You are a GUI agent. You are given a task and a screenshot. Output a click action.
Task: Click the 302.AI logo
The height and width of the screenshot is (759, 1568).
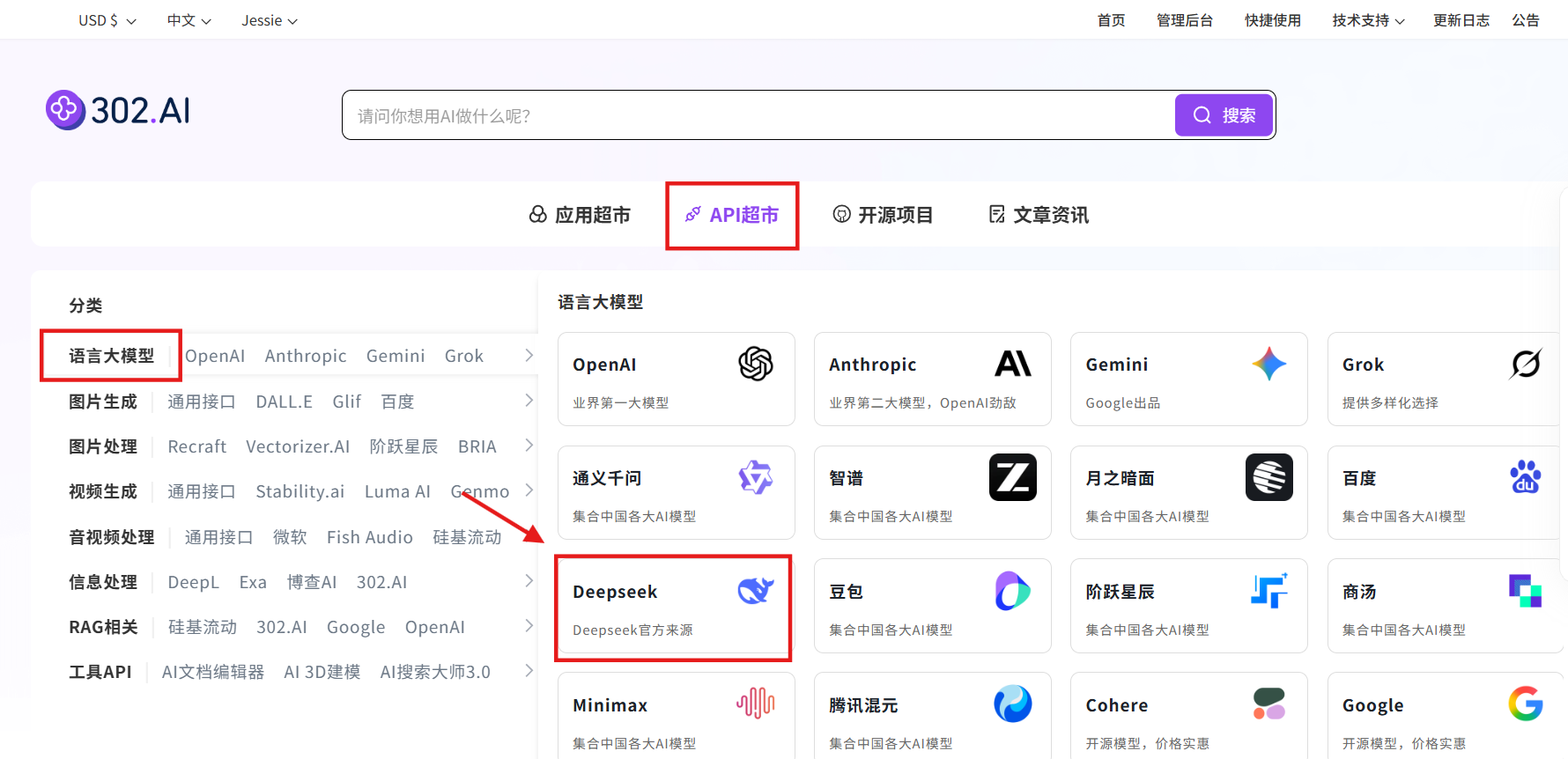(118, 111)
